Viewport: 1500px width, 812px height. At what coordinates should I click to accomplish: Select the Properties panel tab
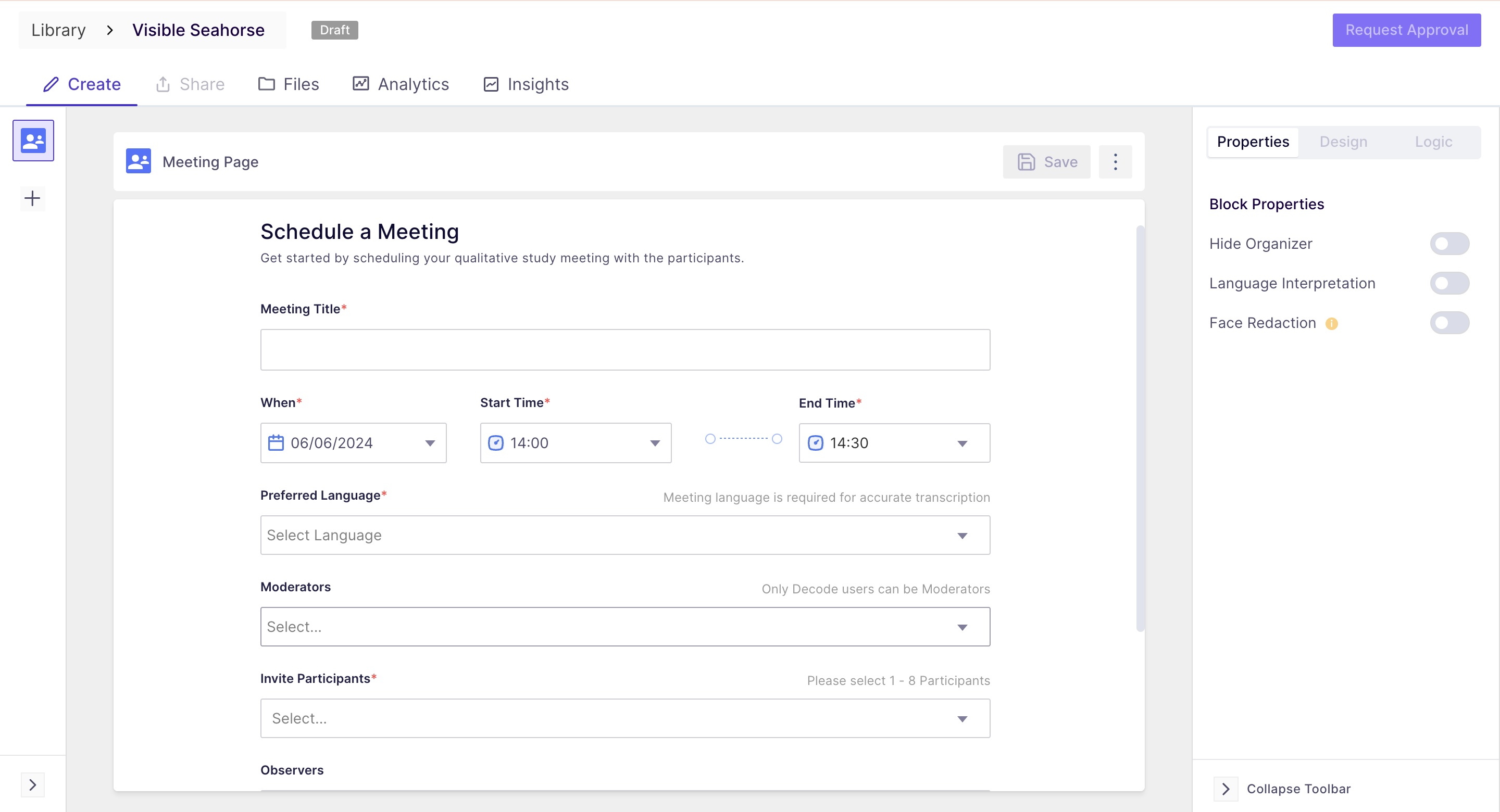click(1253, 142)
